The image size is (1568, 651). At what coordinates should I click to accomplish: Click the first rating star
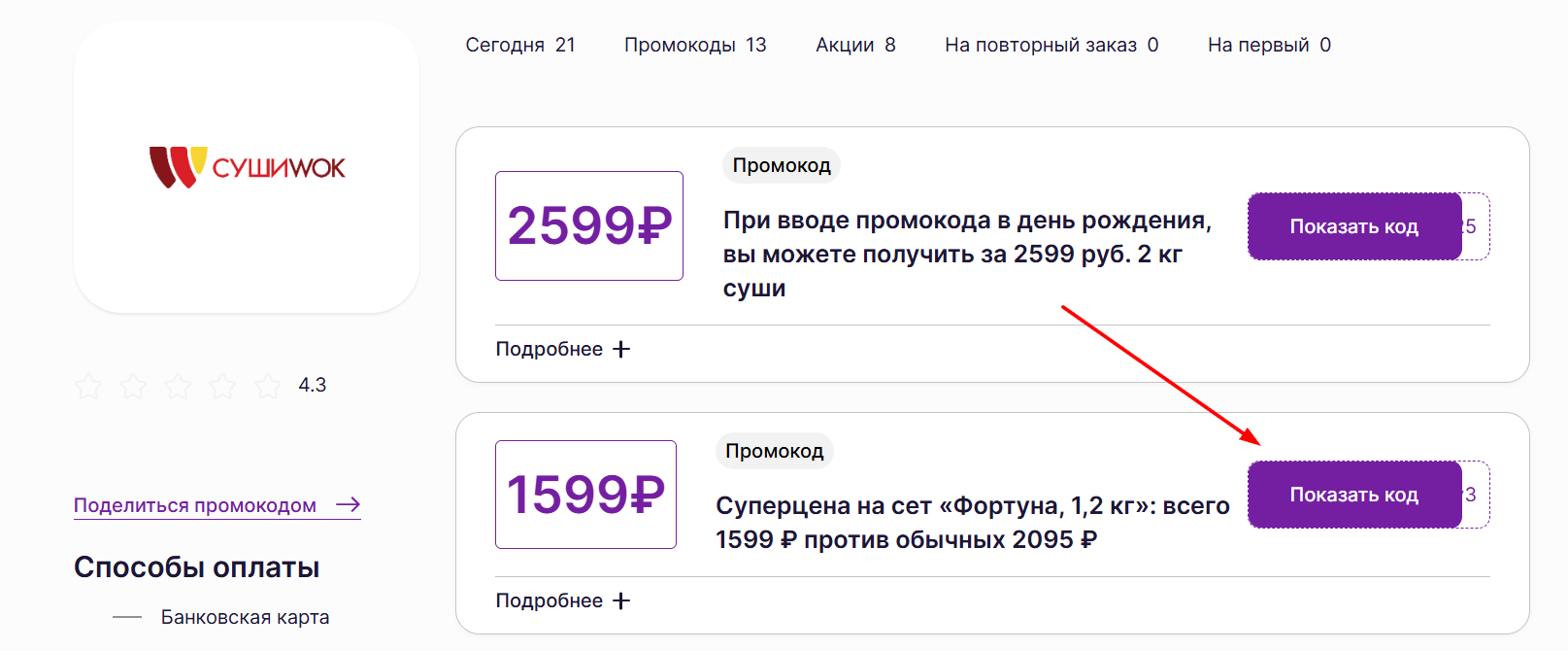pos(88,385)
